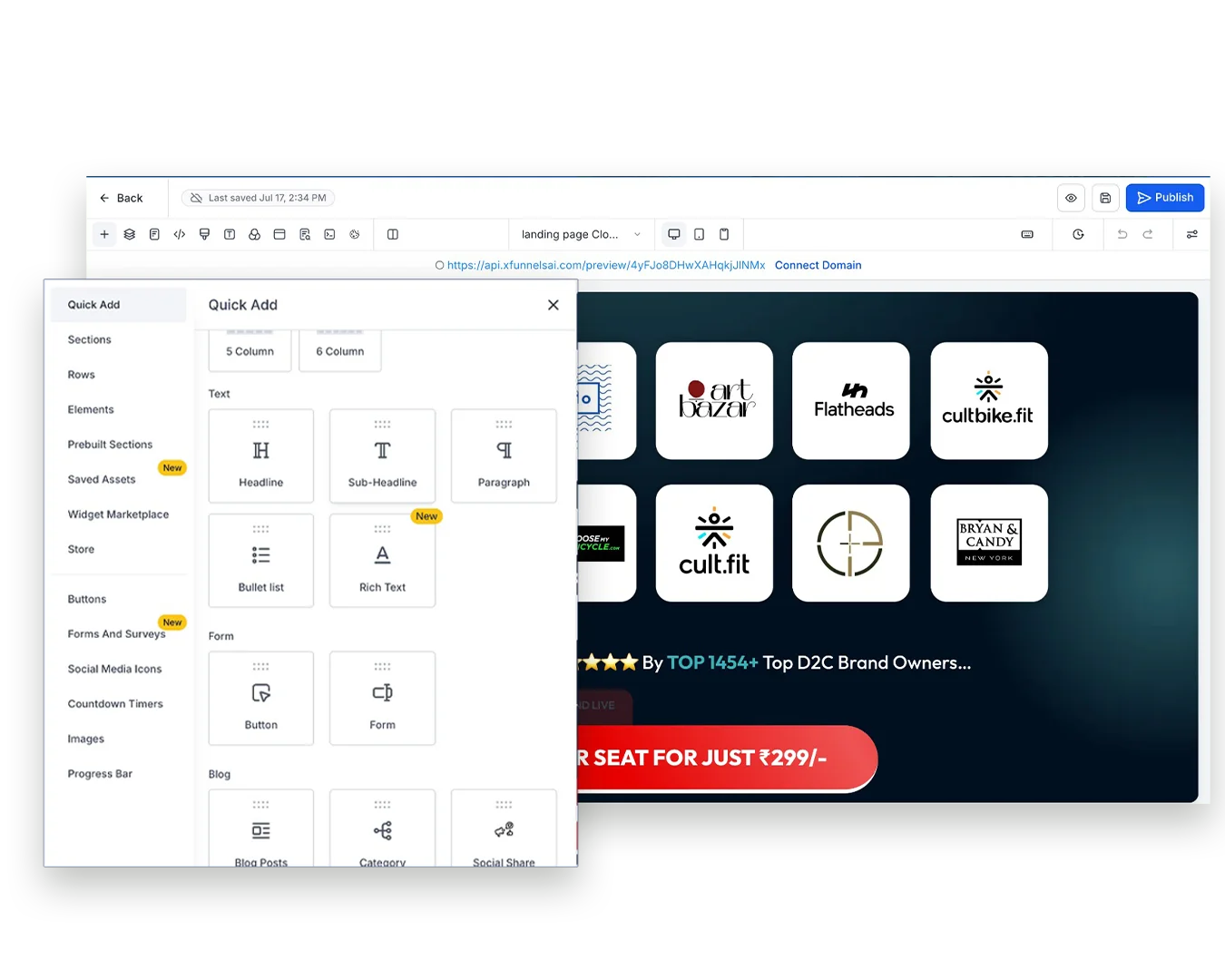
Task: Click the red seat for ₹299 button
Action: [727, 759]
